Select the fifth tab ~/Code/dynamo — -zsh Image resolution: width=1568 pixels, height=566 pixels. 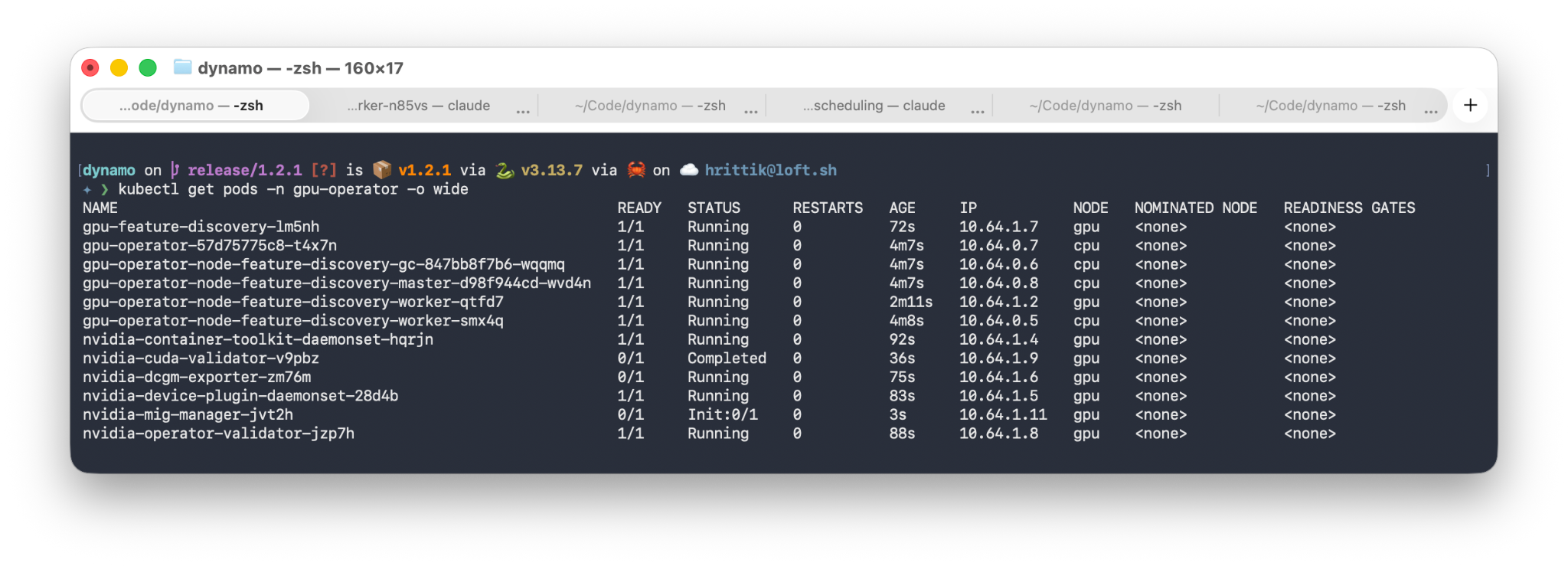[x=1105, y=106]
